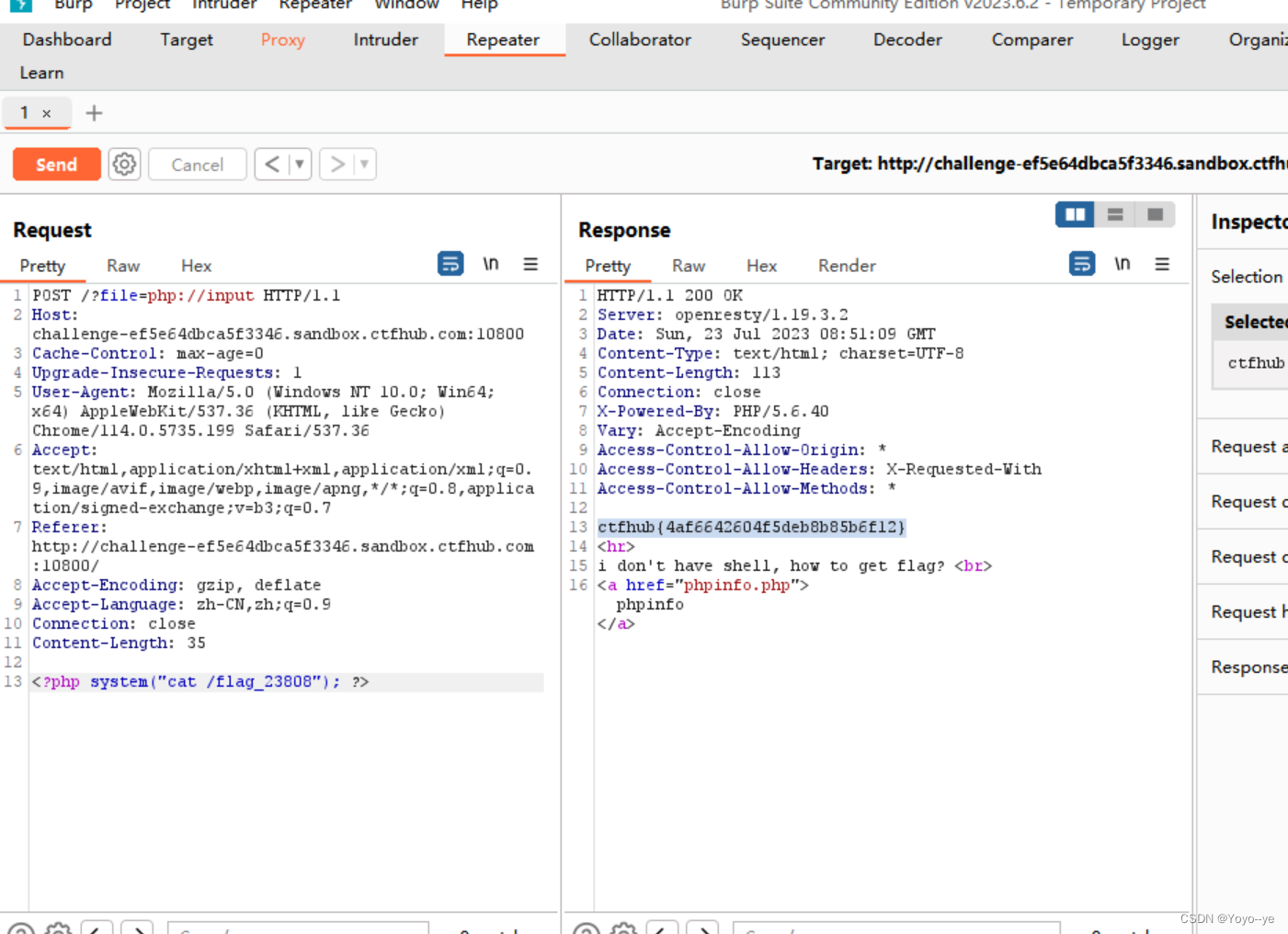Open Response panel options menu icon
Screen dimensions: 1288x934
(1162, 264)
